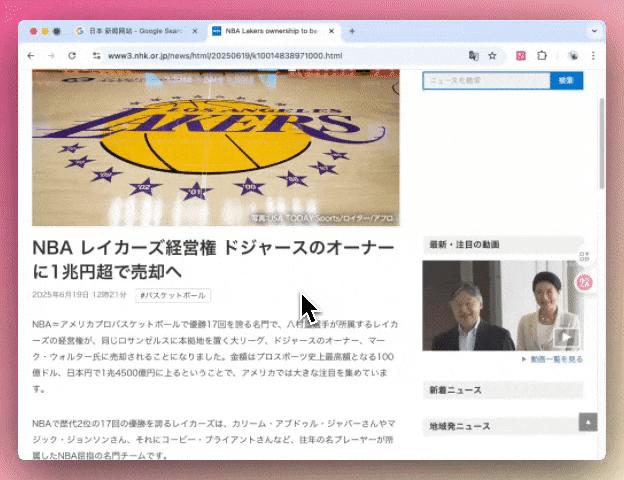Select the NBA Lakers ownership tab
Viewport: 624px width, 480px height.
(273, 31)
